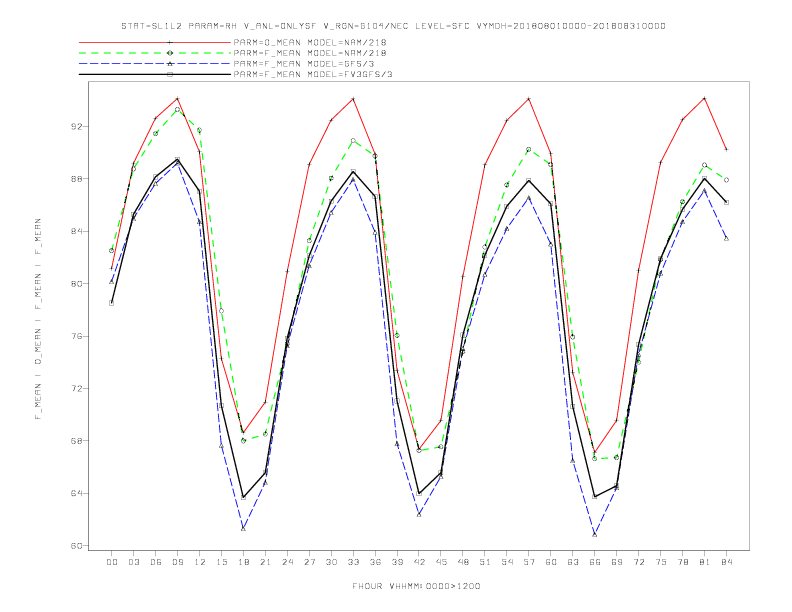The height and width of the screenshot is (612, 792).
Task: Click x-axis forecast hour tick 84
Action: coord(727,562)
